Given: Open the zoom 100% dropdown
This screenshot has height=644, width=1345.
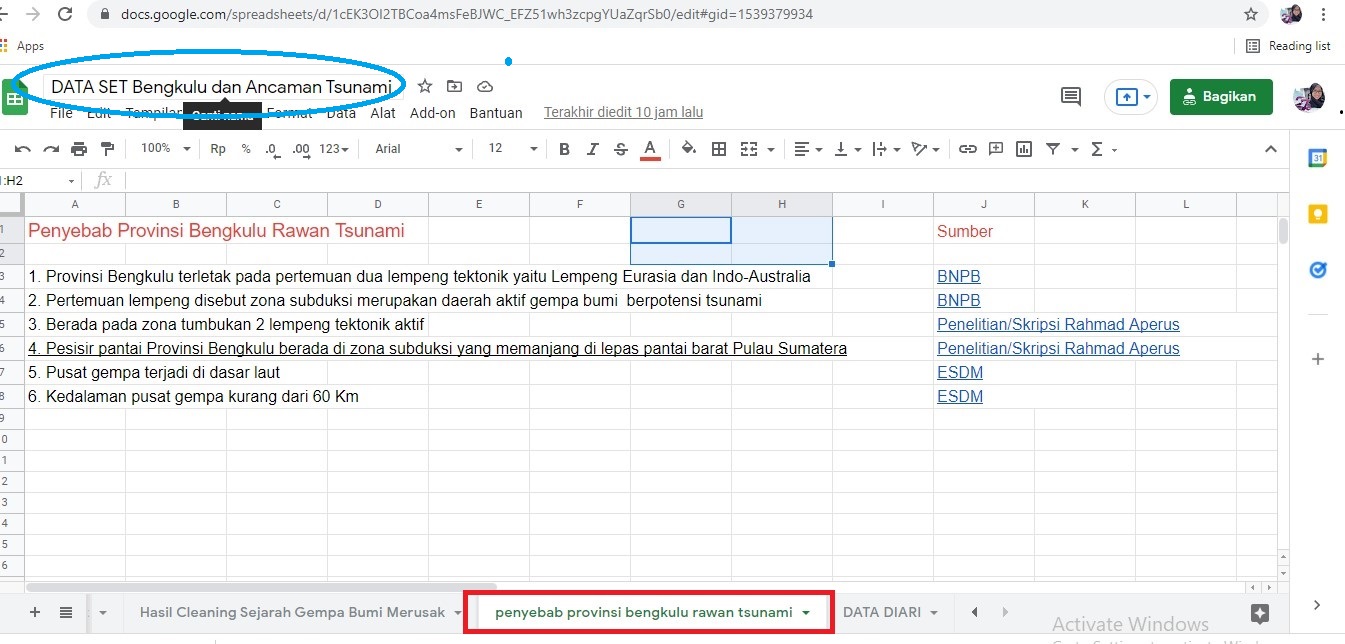Looking at the screenshot, I should tap(165, 149).
